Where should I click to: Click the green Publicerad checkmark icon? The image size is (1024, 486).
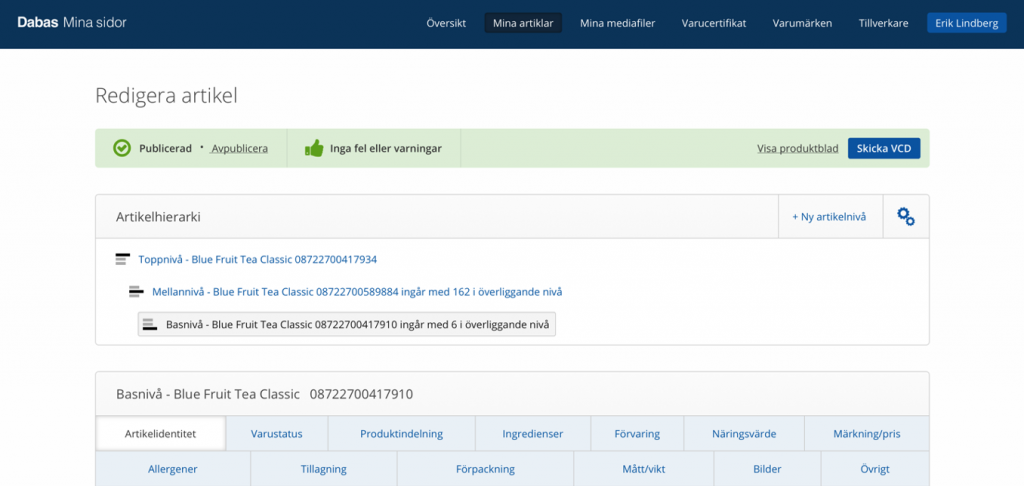click(122, 148)
